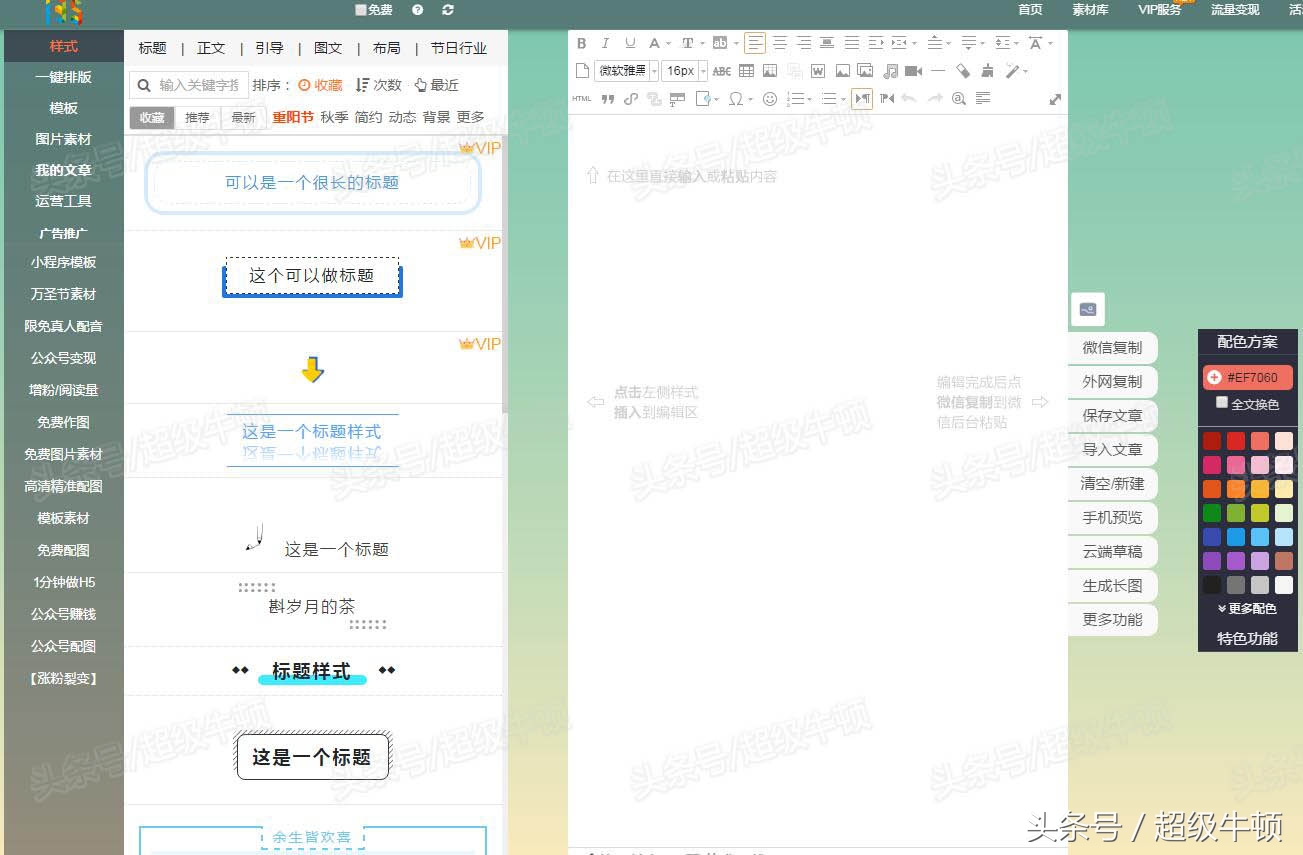Expand 更多配色 for more color options

click(1247, 608)
